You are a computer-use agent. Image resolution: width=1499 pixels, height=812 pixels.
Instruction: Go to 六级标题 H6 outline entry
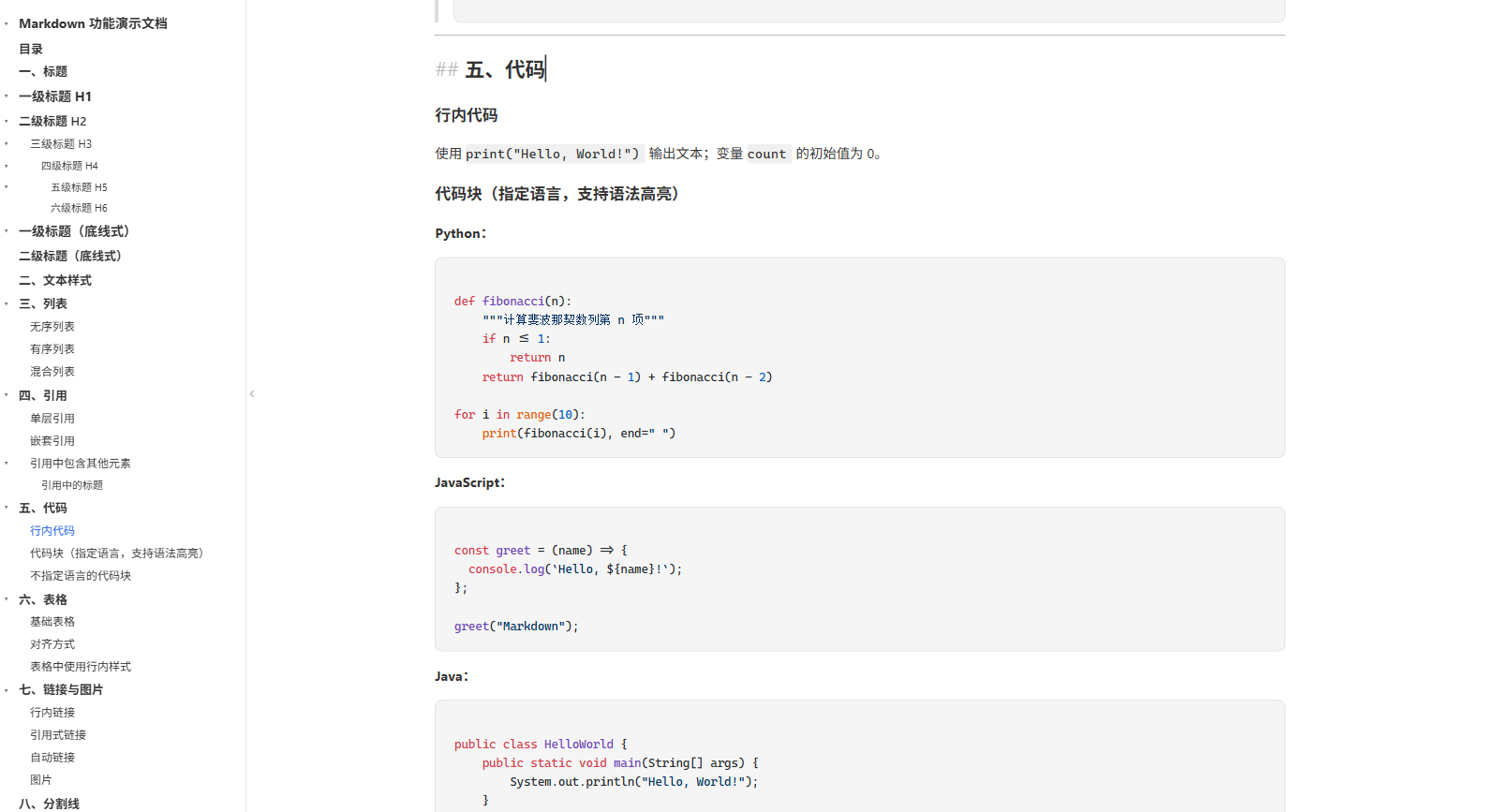(x=79, y=208)
